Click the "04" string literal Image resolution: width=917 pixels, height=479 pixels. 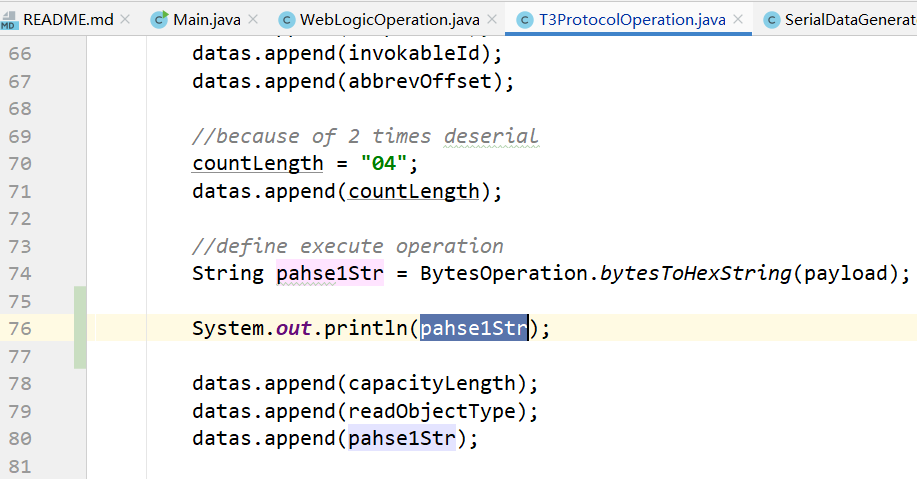click(384, 163)
